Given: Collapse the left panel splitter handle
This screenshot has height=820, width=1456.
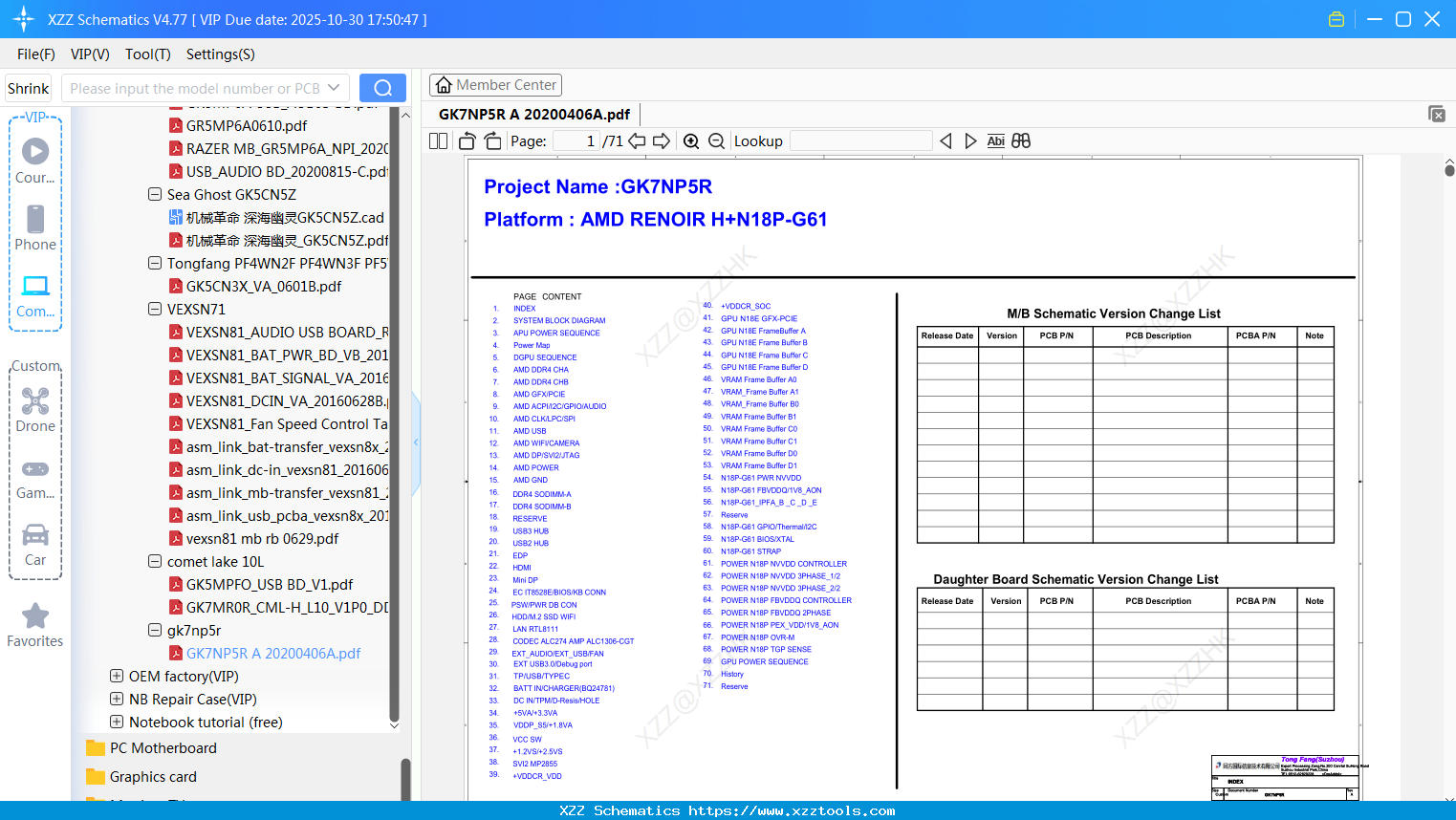Looking at the screenshot, I should coord(416,442).
